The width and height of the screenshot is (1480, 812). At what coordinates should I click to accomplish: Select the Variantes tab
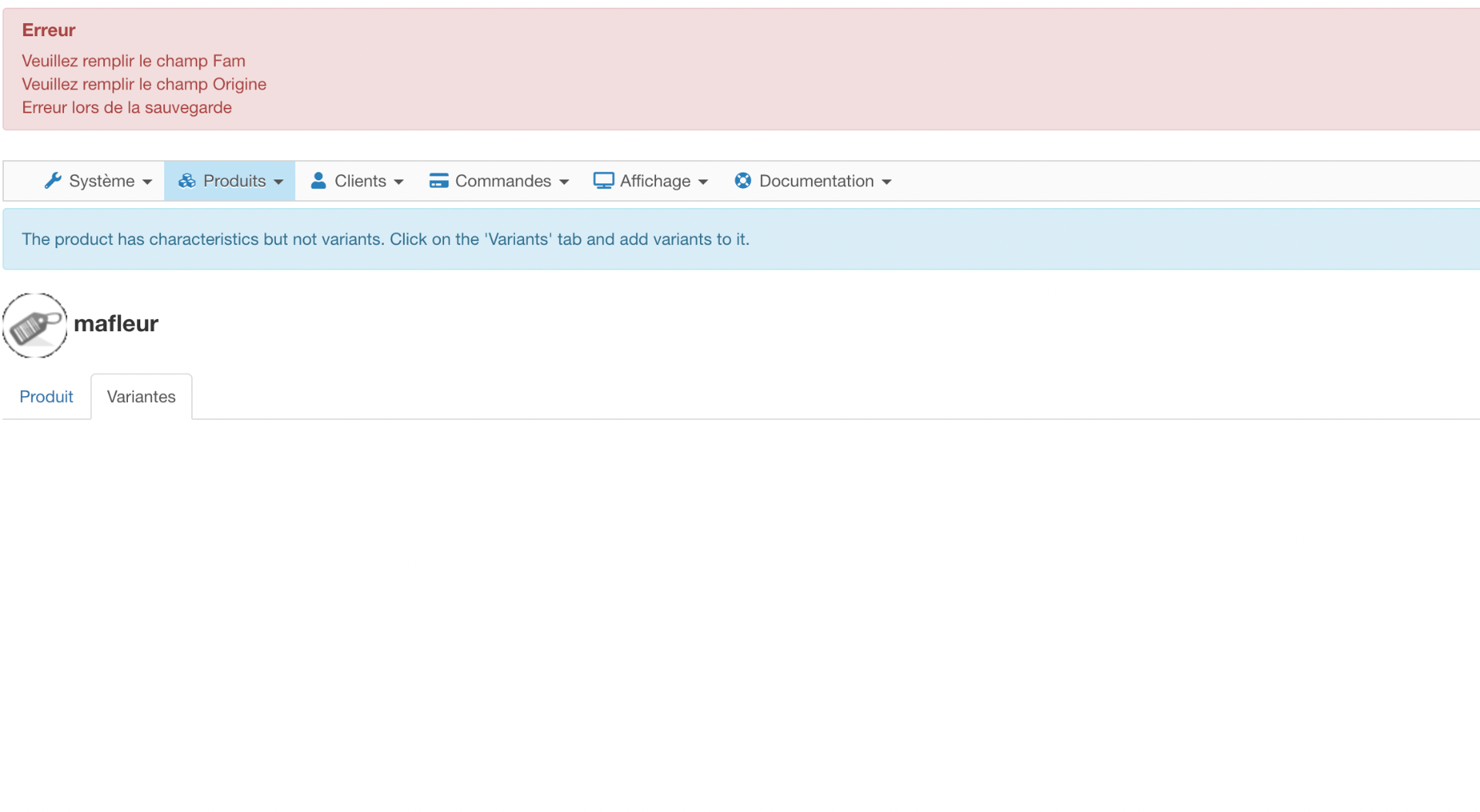click(x=141, y=397)
